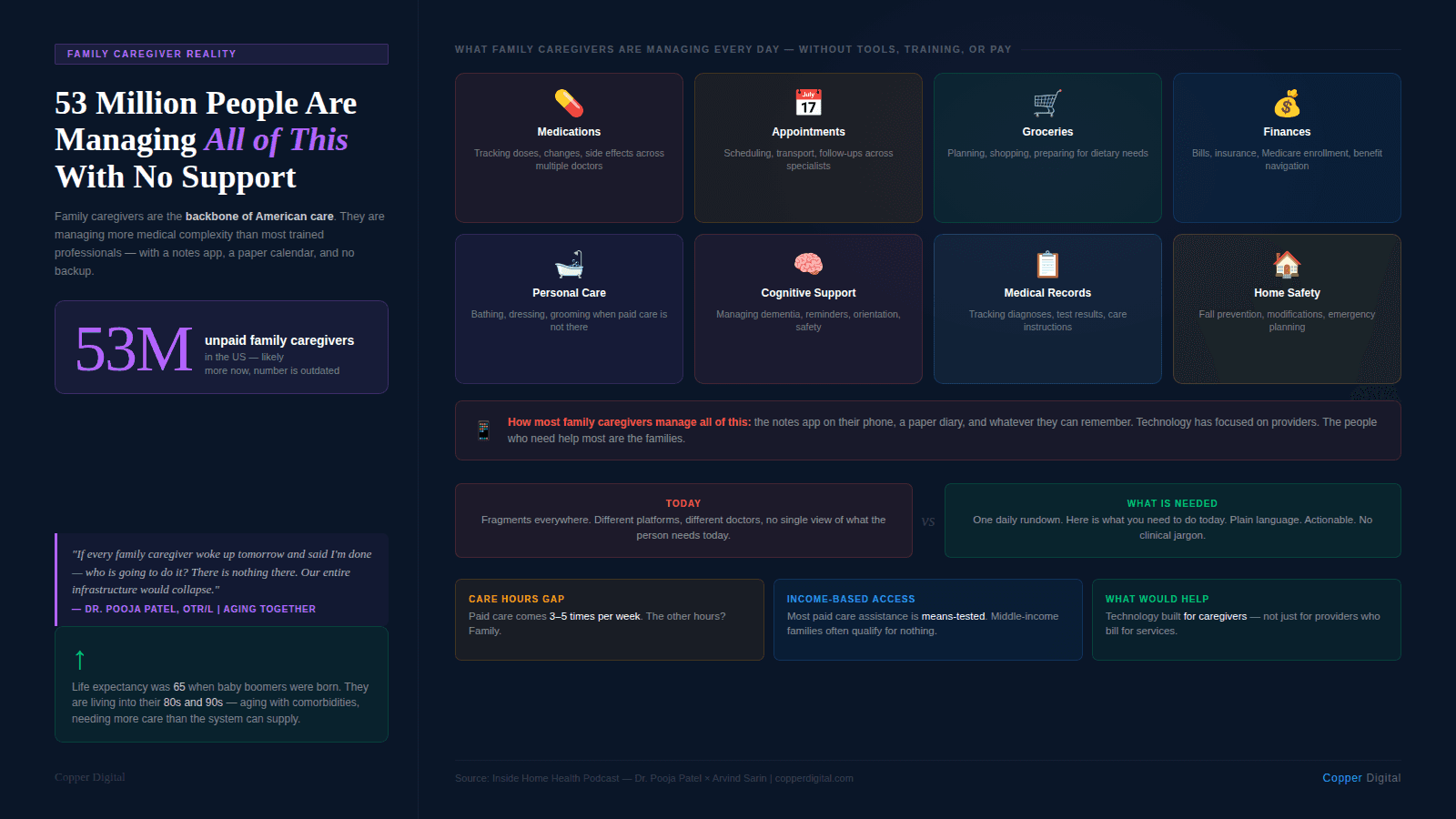Image resolution: width=1456 pixels, height=819 pixels.
Task: Click the bathtub icon above Personal Care
Action: 569,264
